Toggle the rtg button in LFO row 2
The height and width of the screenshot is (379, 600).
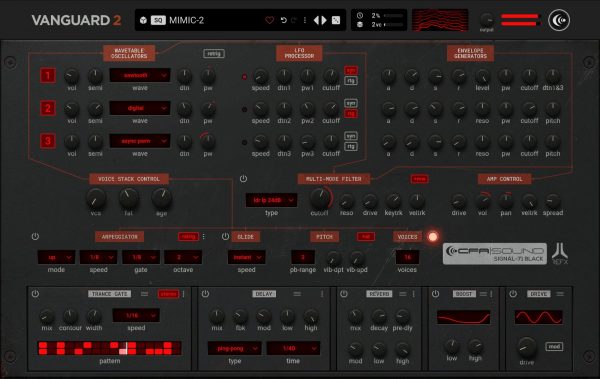point(351,114)
